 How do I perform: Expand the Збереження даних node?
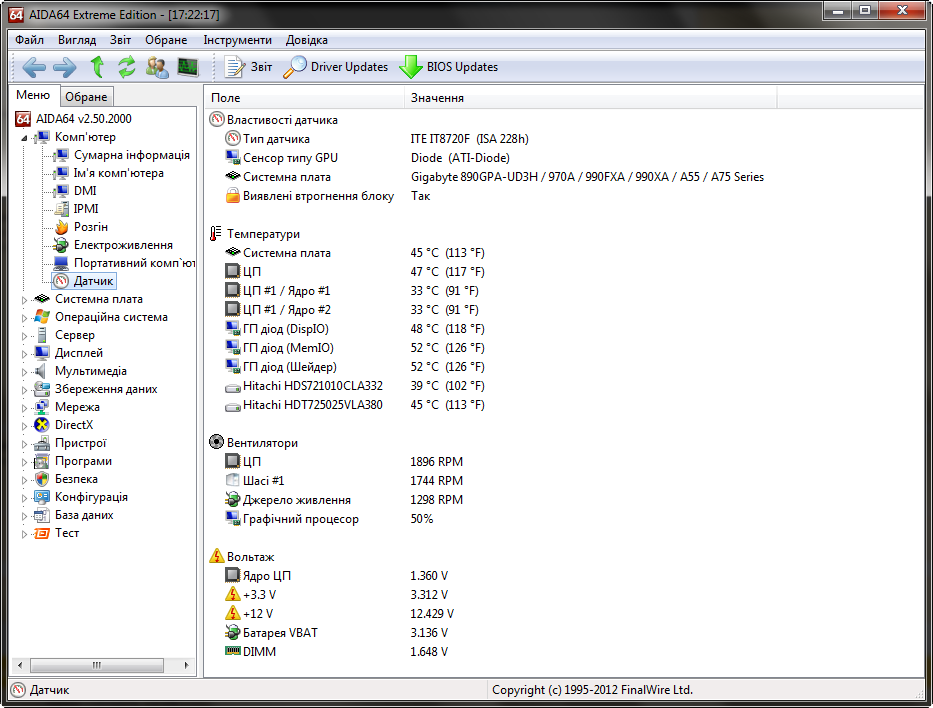coord(24,390)
